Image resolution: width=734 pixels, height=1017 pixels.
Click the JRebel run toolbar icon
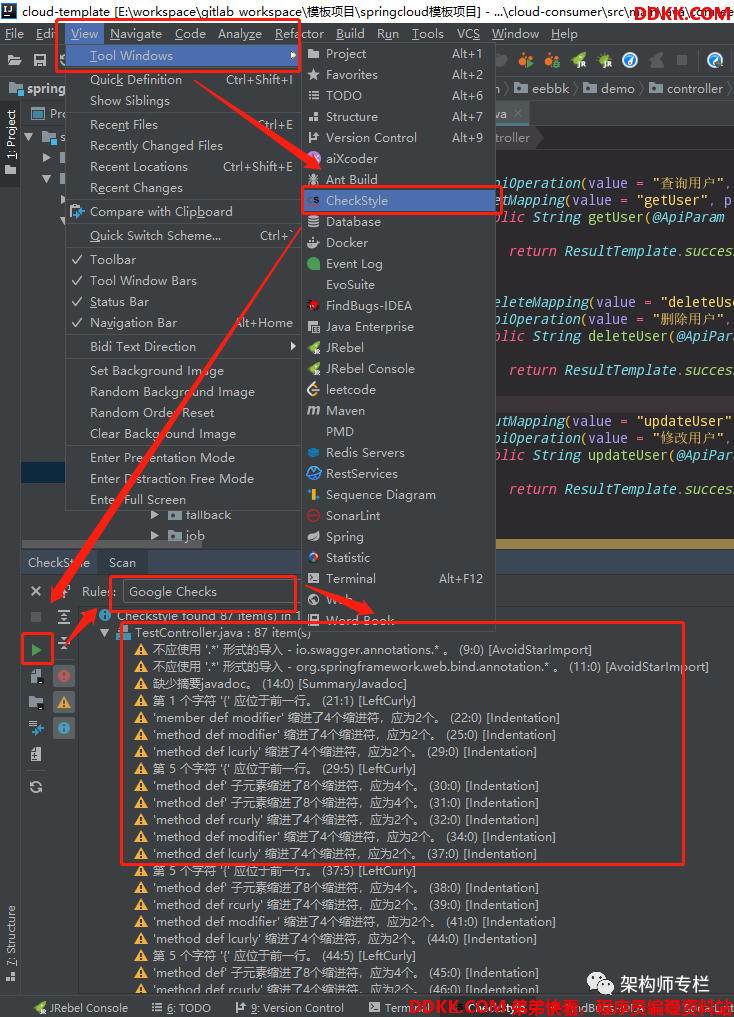pos(578,60)
